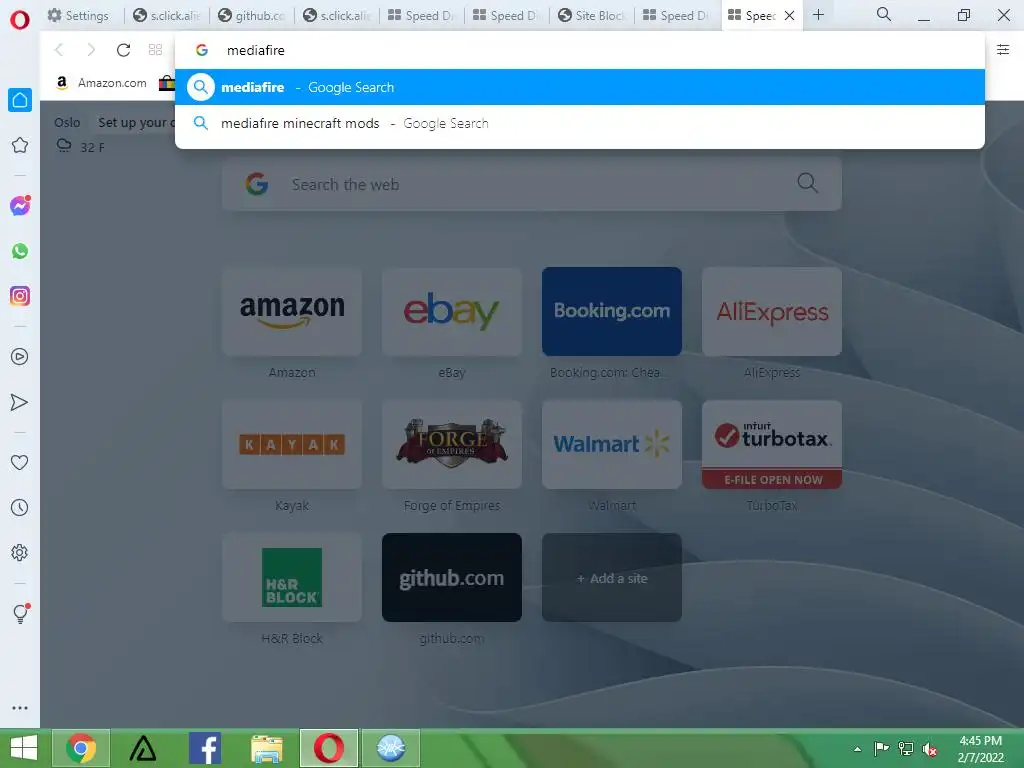
Task: Select 'mediafire minecraft mods' suggestion
Action: point(580,123)
